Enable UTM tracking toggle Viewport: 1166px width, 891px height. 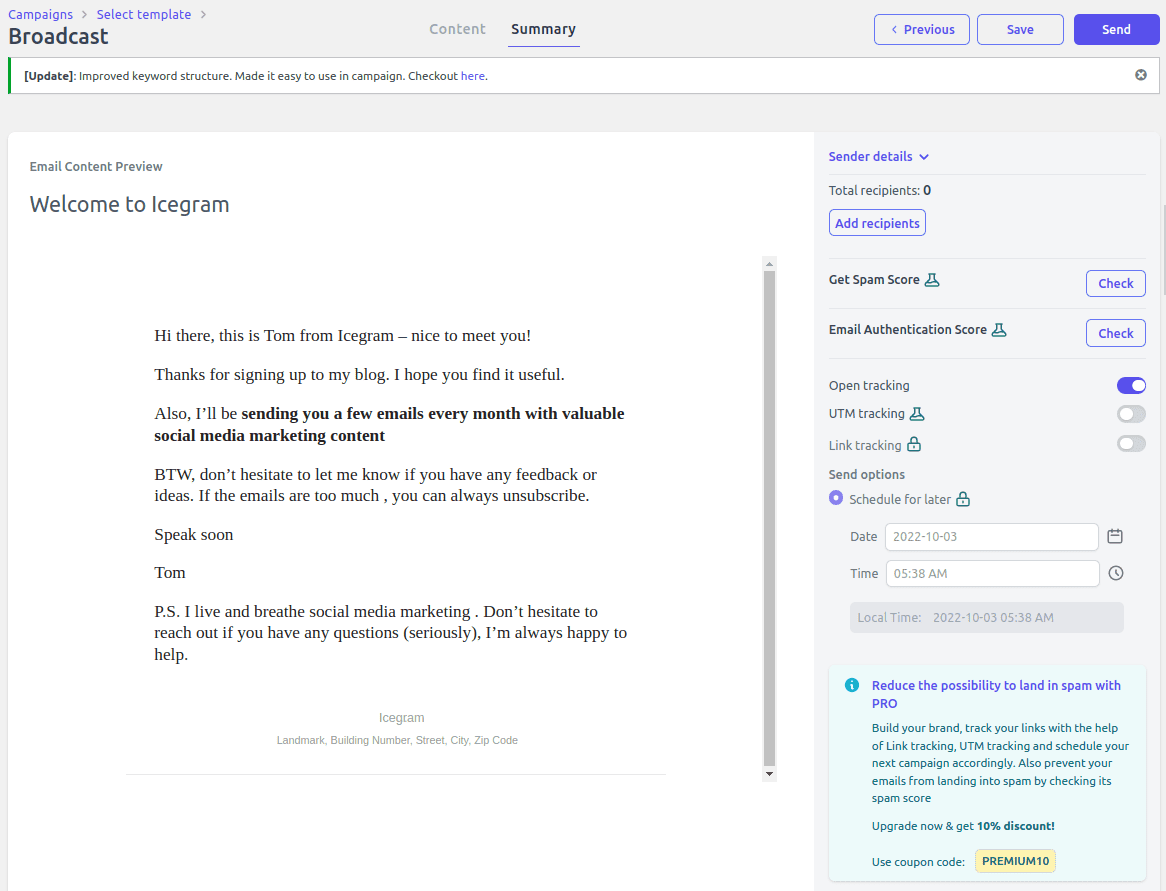coord(1131,414)
